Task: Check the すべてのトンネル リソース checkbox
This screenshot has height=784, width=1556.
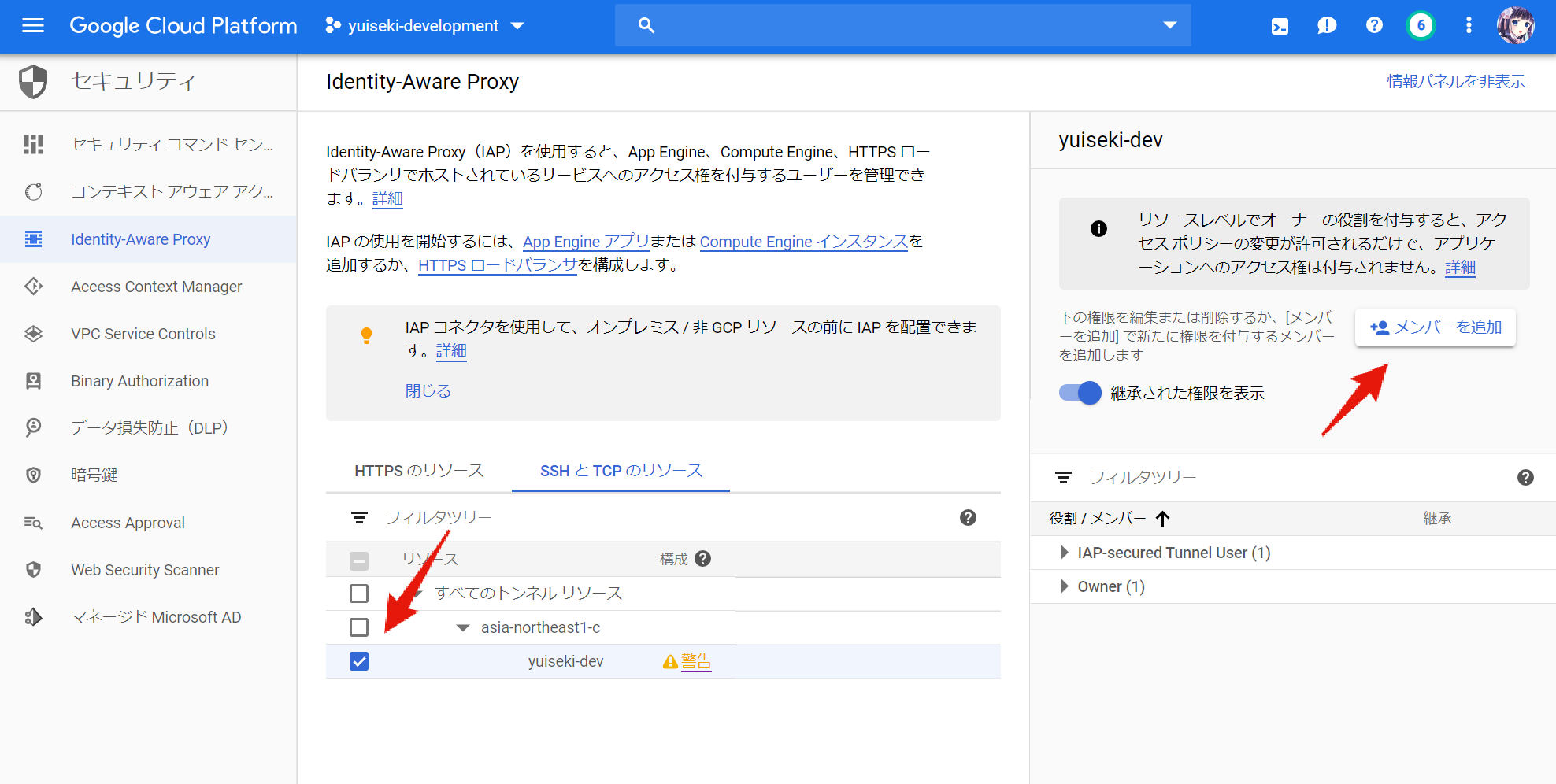Action: [x=359, y=594]
